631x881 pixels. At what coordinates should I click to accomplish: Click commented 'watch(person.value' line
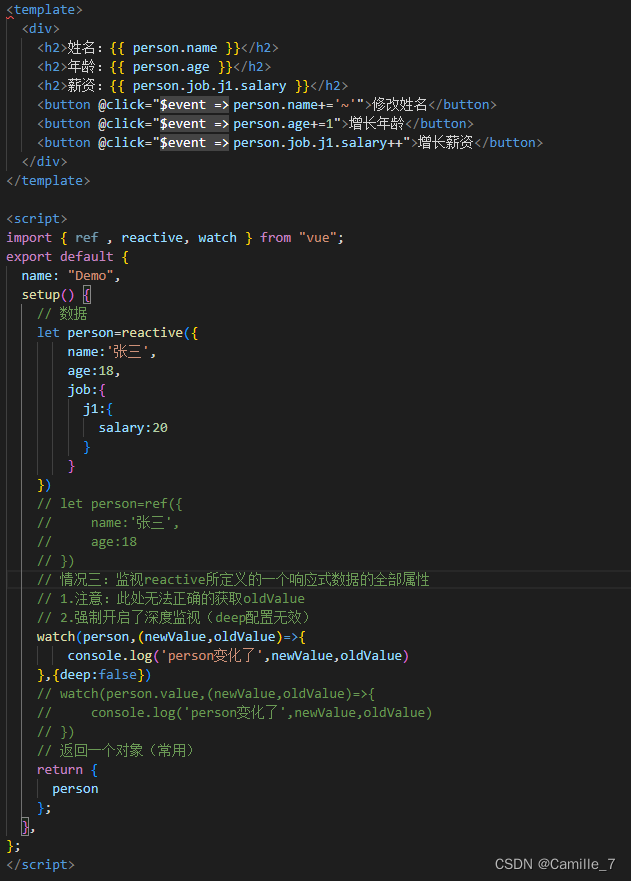206,694
